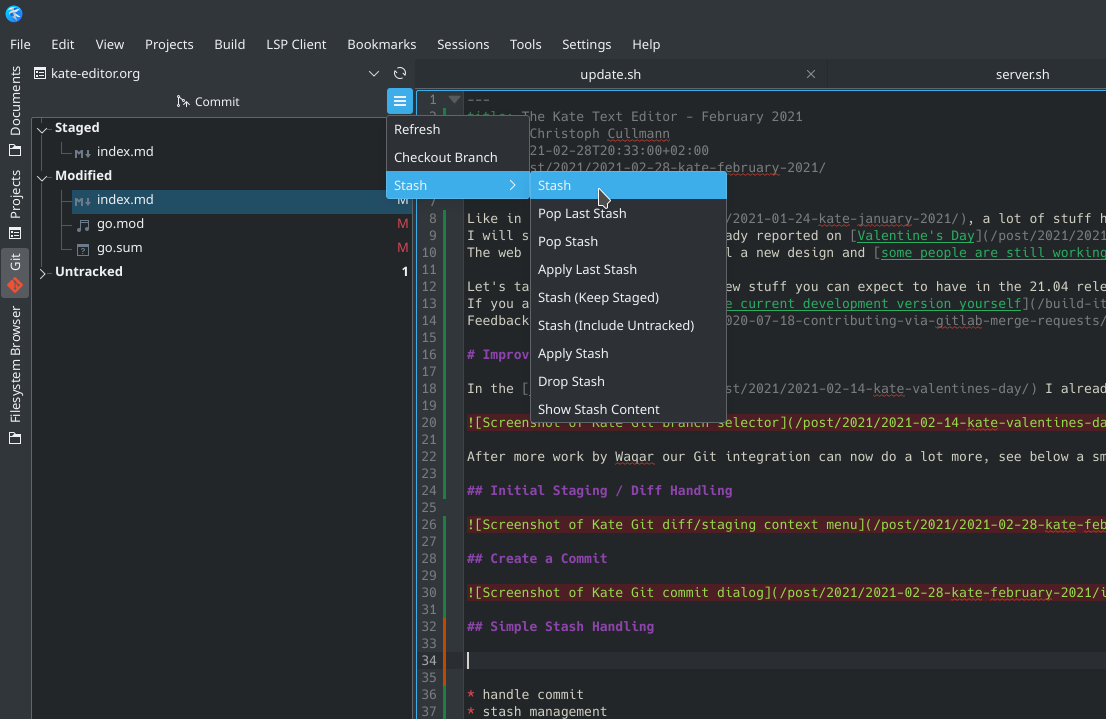Open the View menu
This screenshot has width=1106, height=719.
point(110,44)
